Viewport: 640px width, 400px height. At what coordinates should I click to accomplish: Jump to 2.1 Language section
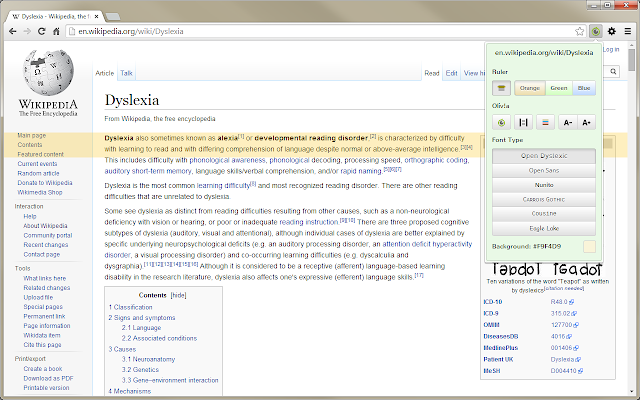pos(141,328)
